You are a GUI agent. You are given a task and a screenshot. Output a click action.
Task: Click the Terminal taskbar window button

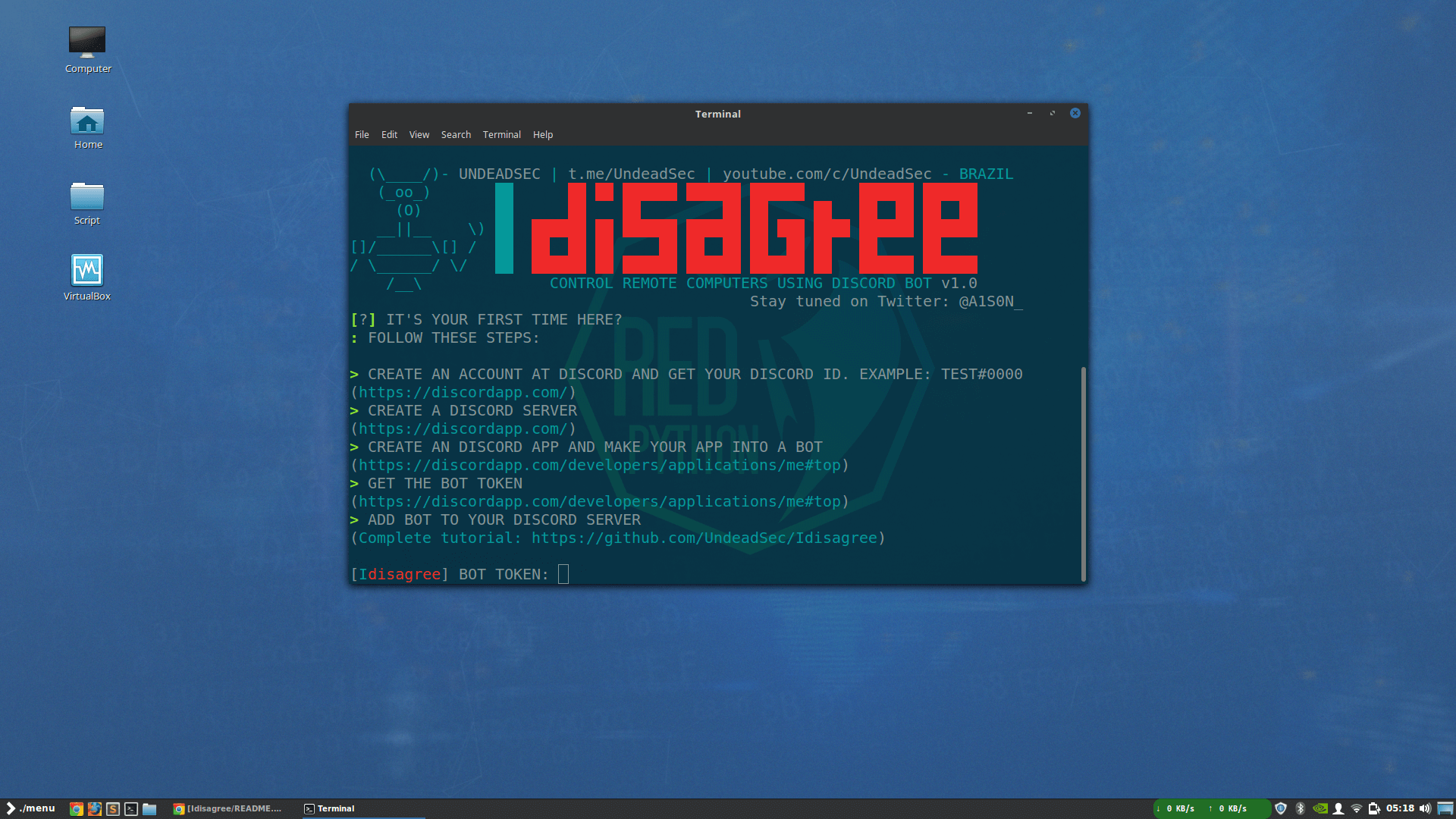pyautogui.click(x=330, y=808)
